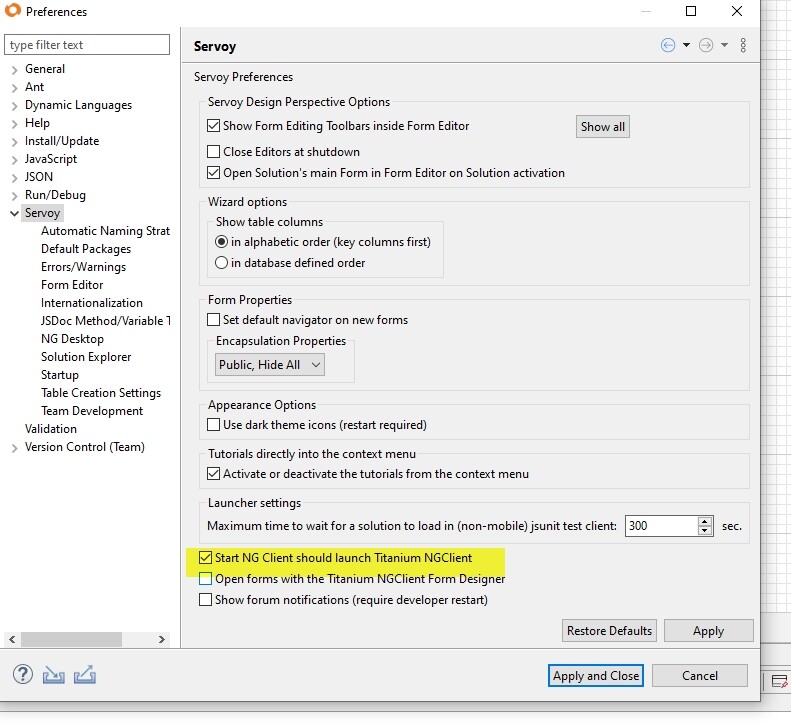Screen dimensions: 791x724
Task: Toggle Show Form Editing Toolbars checkbox
Action: coord(213,126)
